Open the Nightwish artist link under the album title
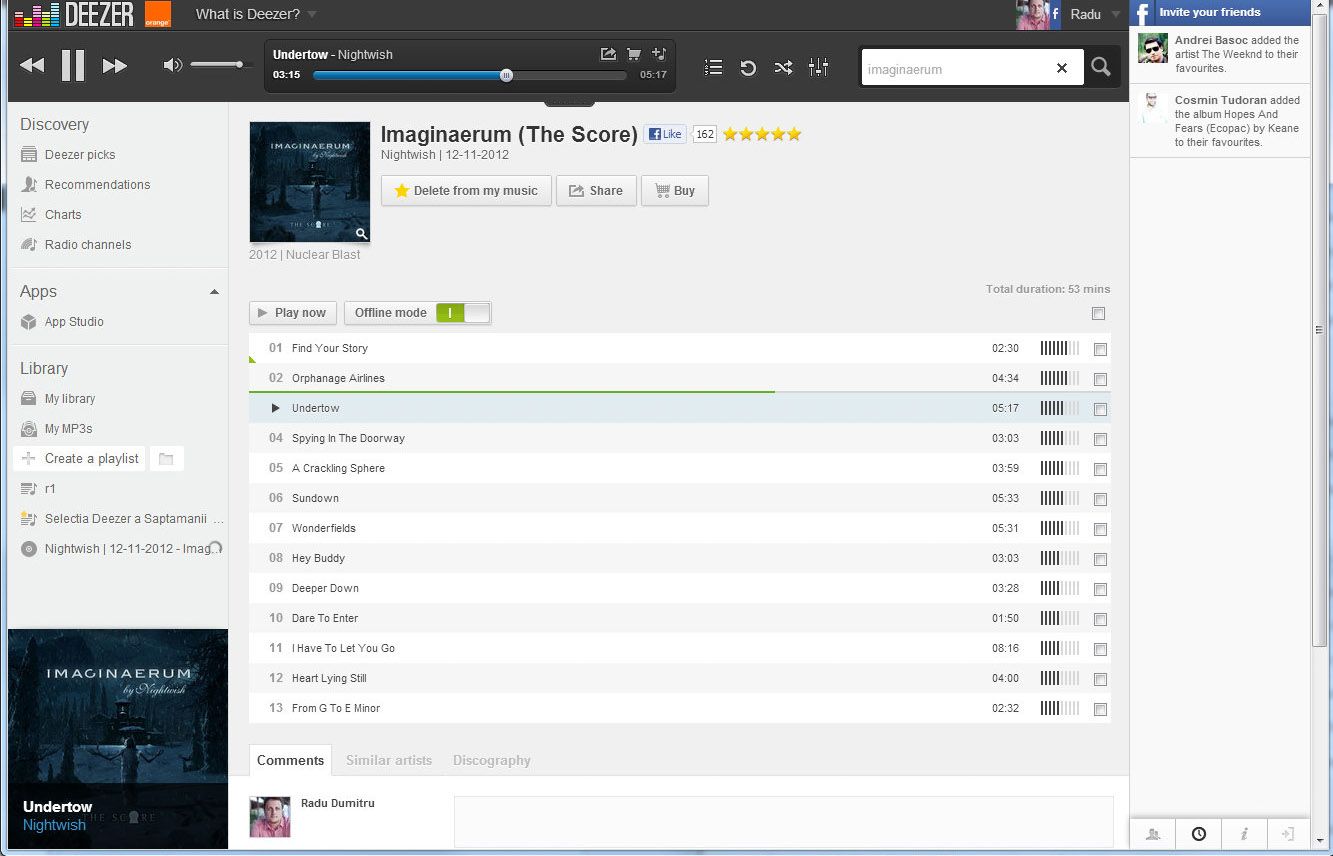Image resolution: width=1333 pixels, height=856 pixels. click(x=408, y=155)
